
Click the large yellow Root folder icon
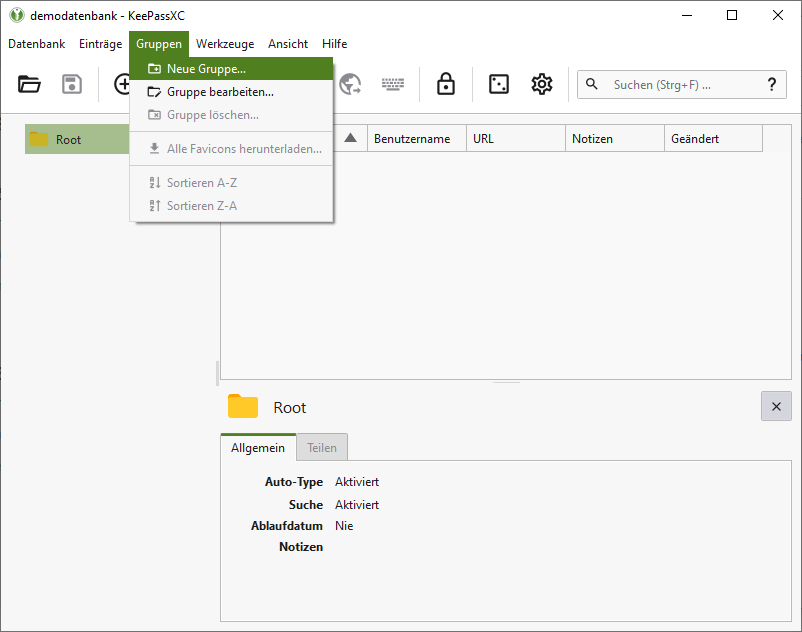(243, 406)
